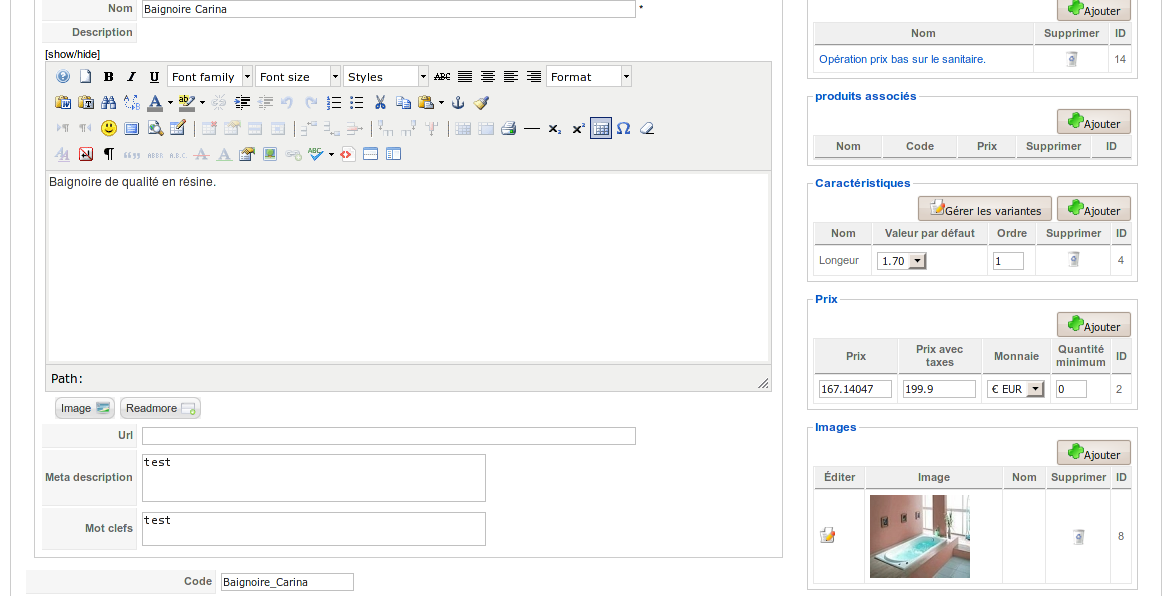1166x596 pixels.
Task: Click the bathtub image thumbnail
Action: 920,536
